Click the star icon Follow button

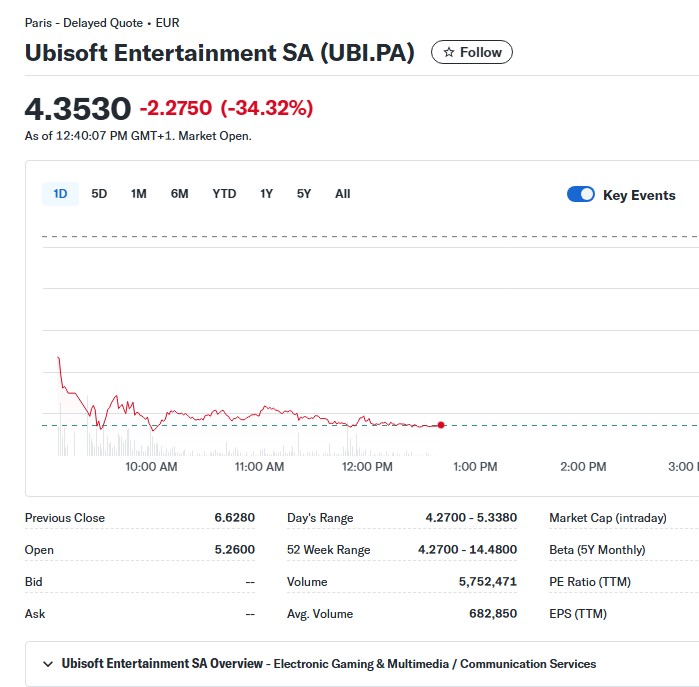tap(471, 52)
